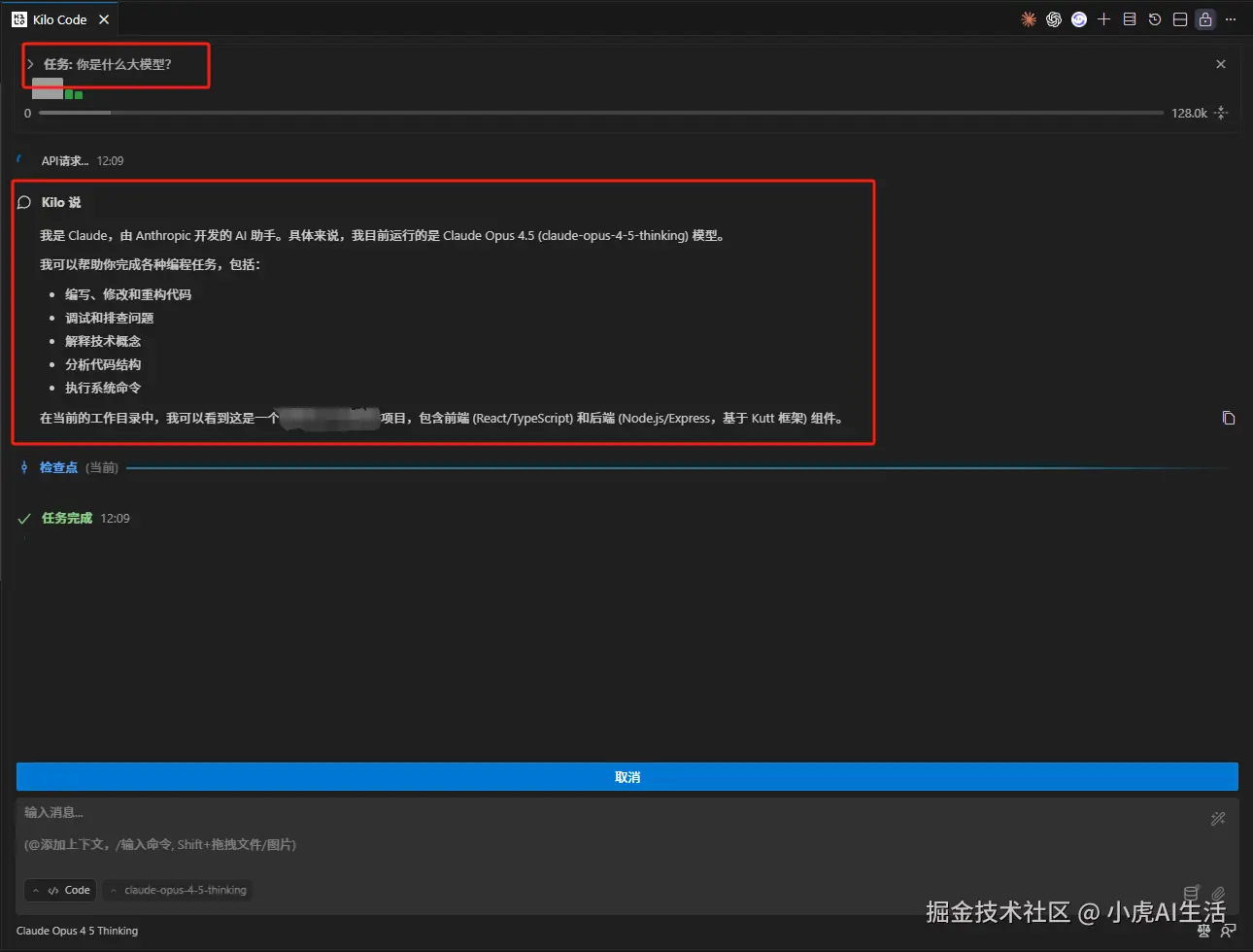Click the 任务: 你是什么大模型? title text
The height and width of the screenshot is (952, 1253).
[x=107, y=64]
